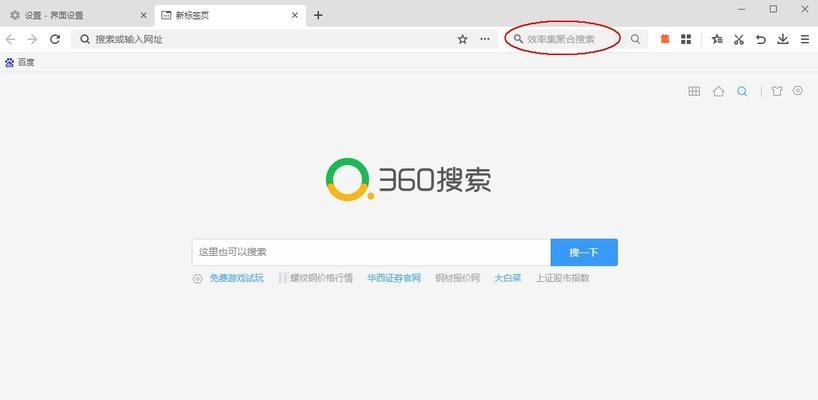Close the 设置 - 界面设置 tab
818x400 pixels.
point(143,15)
